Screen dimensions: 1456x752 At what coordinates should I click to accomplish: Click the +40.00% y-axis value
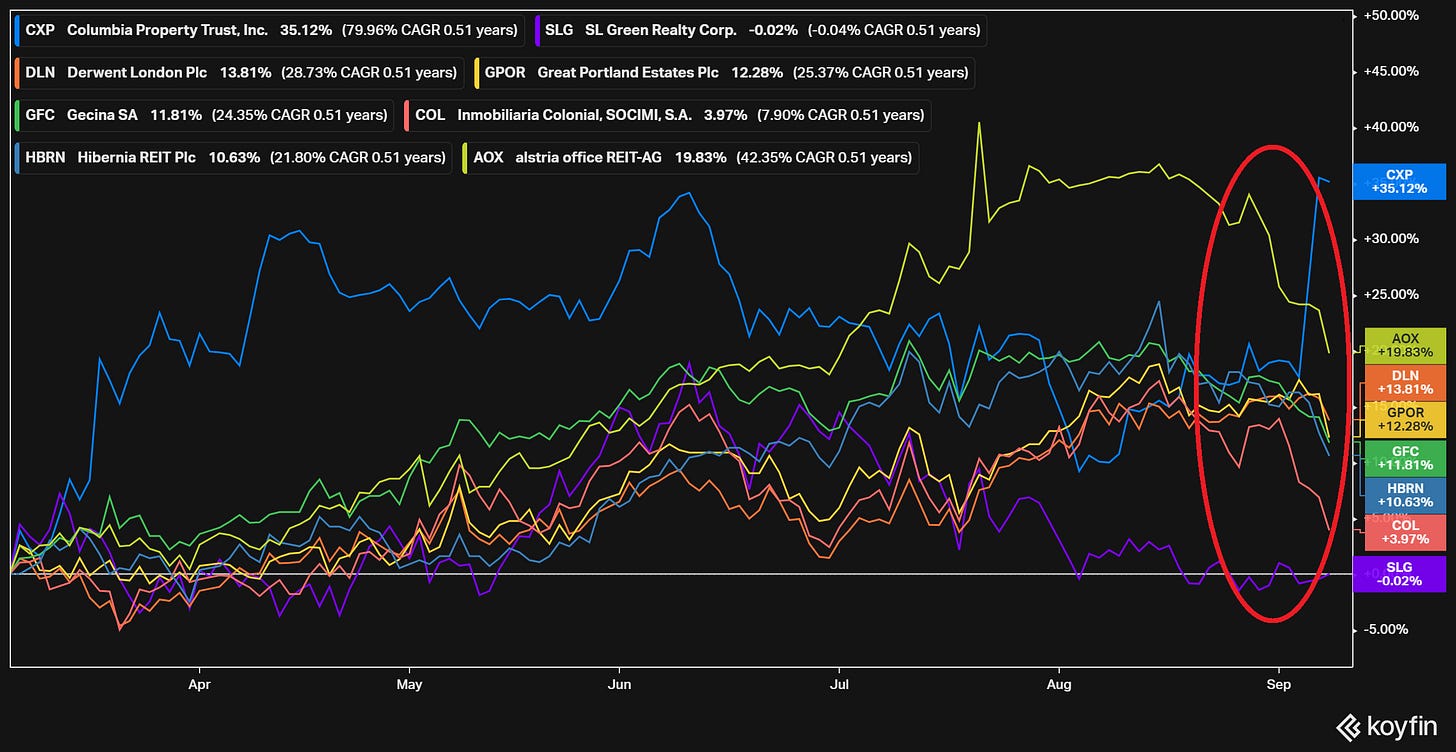1392,127
